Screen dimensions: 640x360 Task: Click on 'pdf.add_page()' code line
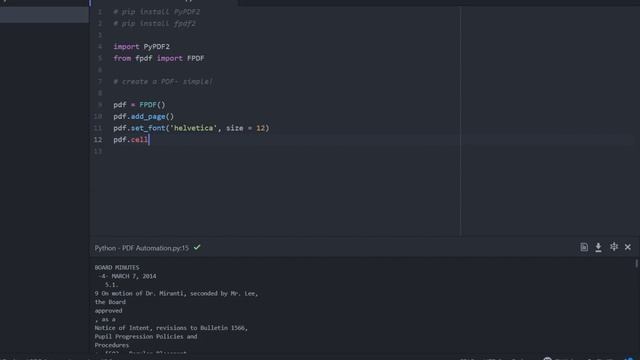click(144, 117)
